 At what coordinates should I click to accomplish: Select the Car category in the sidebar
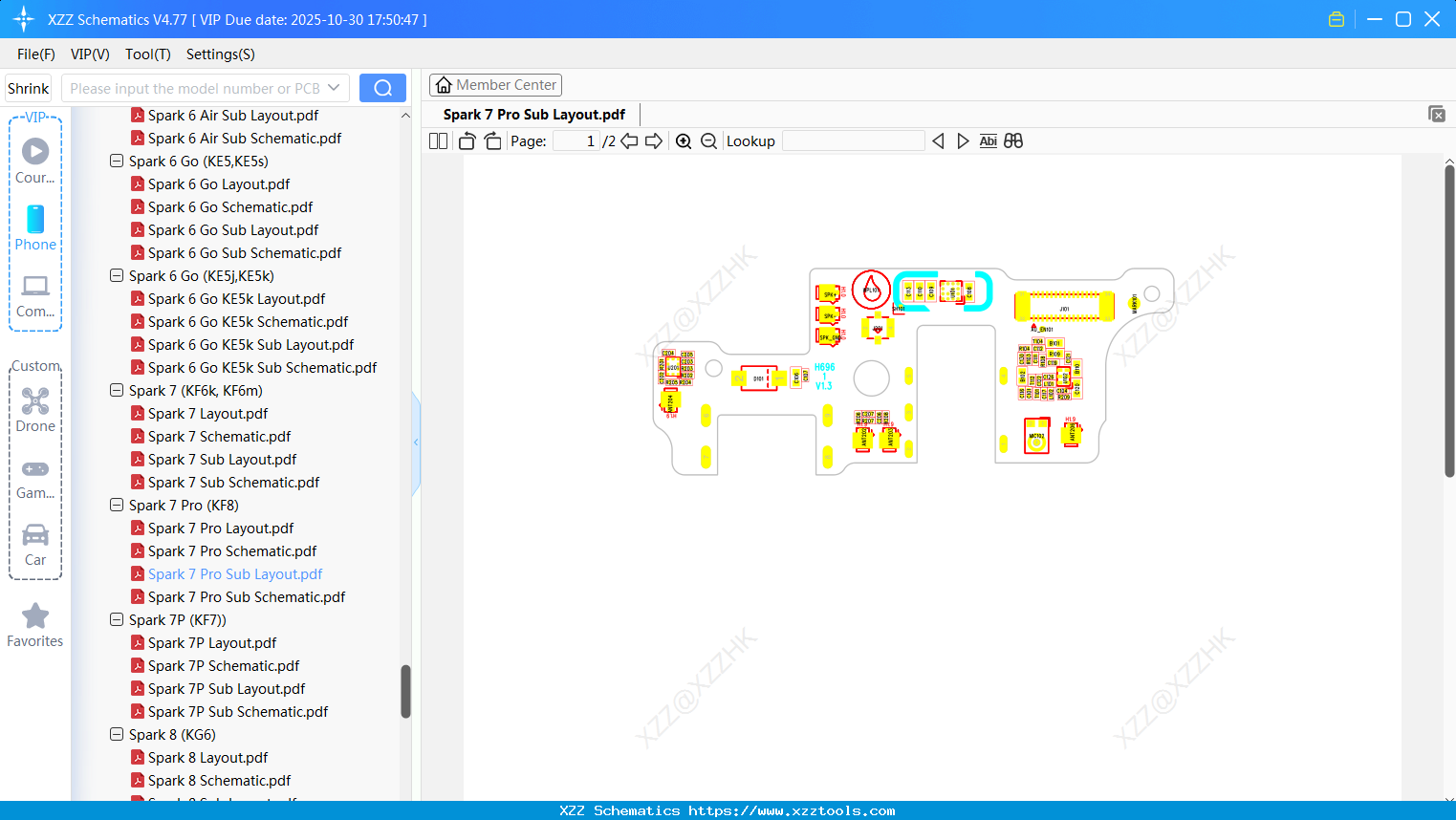click(x=35, y=543)
